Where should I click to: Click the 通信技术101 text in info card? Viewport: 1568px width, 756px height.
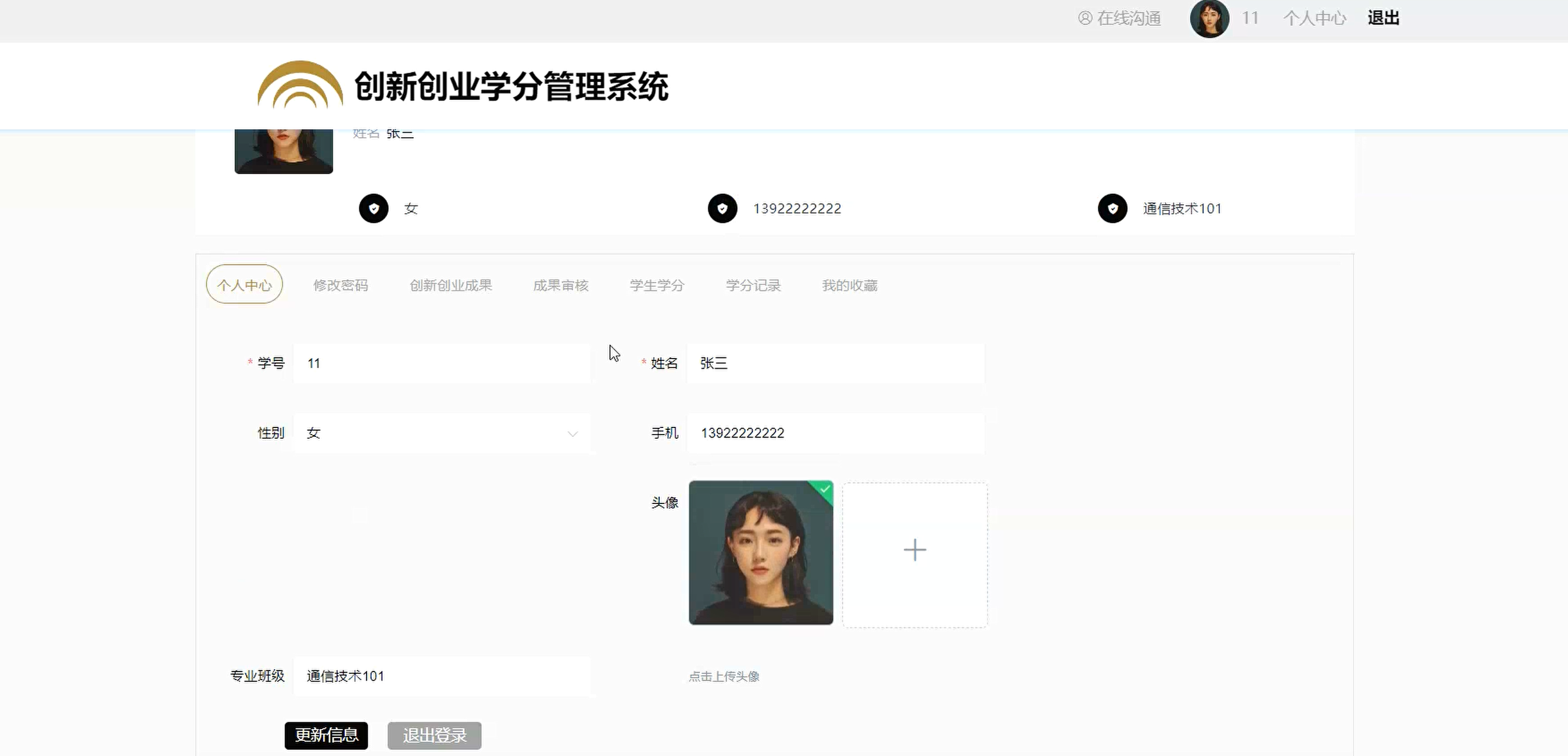1182,209
